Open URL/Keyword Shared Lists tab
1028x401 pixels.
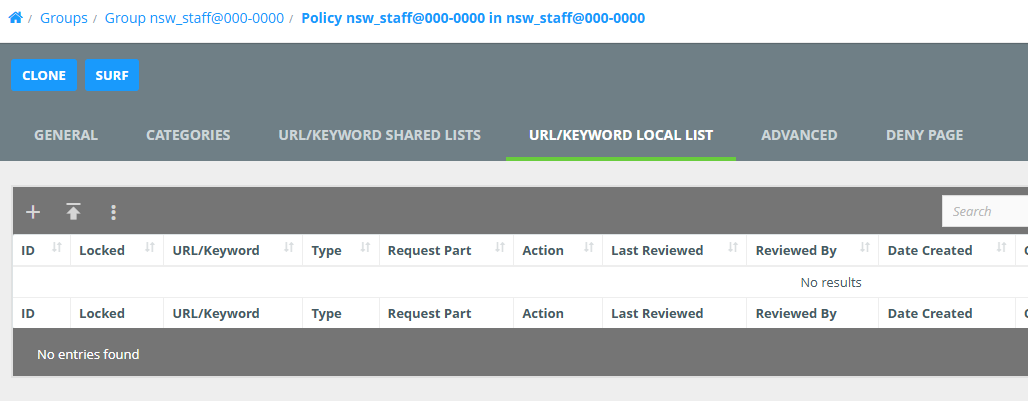[379, 135]
